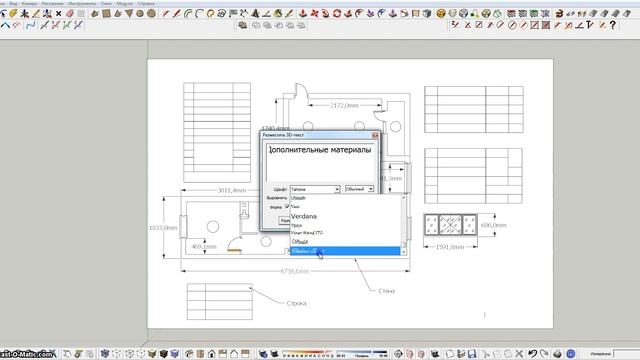This screenshot has height=360, width=640.
Task: Click the yellow round cube icon
Action: tap(441, 14)
